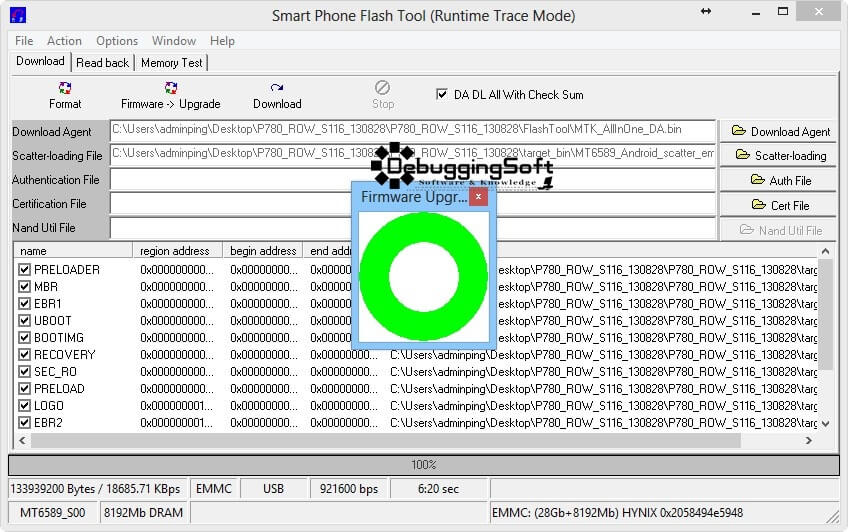Click the 6:20 sec elapsed time
This screenshot has width=848, height=532.
click(x=439, y=489)
